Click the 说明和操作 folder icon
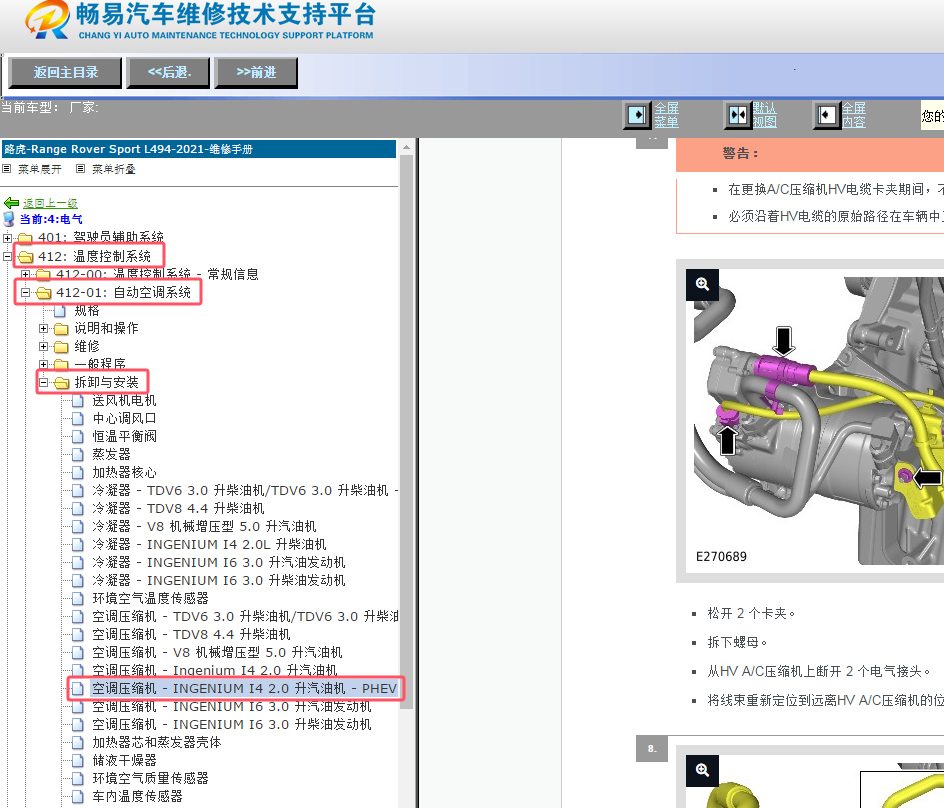The height and width of the screenshot is (808, 944). (x=61, y=329)
